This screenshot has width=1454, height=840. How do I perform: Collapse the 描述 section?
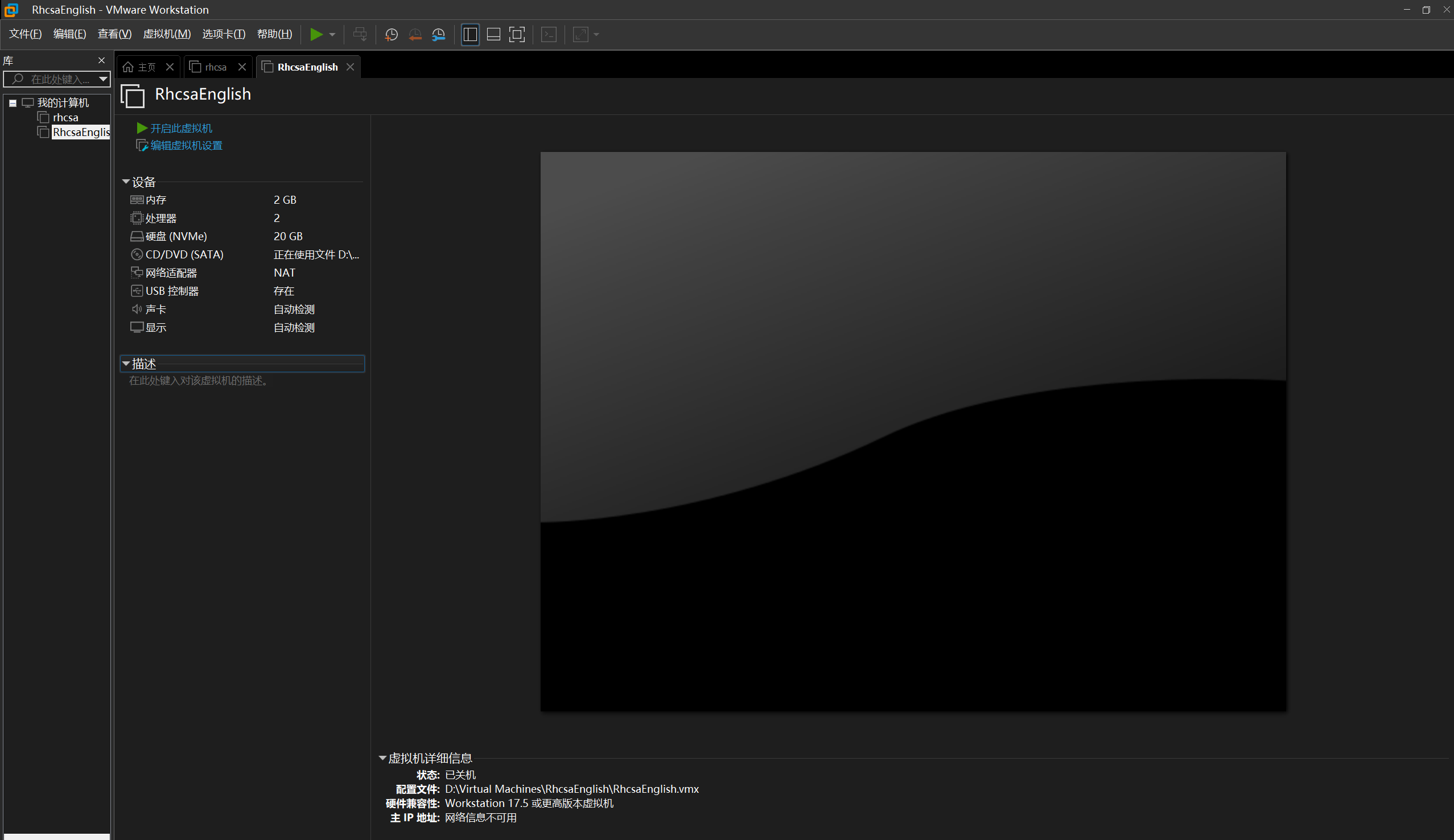coord(126,364)
